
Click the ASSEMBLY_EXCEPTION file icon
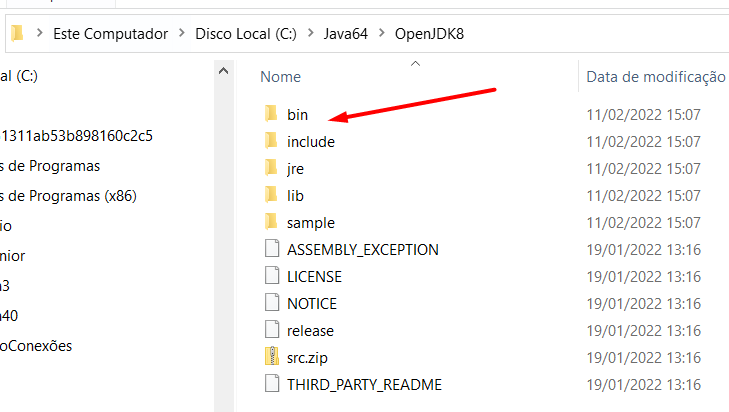(272, 248)
